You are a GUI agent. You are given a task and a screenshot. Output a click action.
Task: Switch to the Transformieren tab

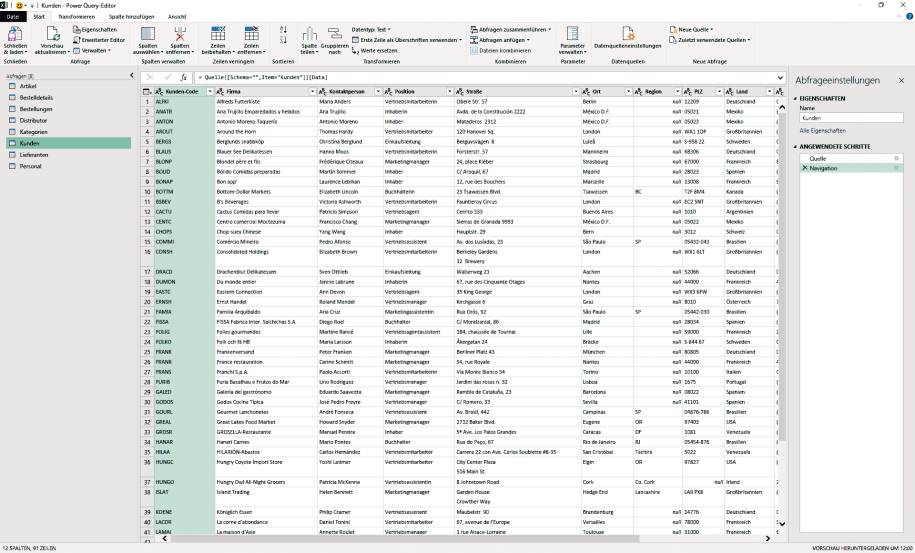[76, 16]
